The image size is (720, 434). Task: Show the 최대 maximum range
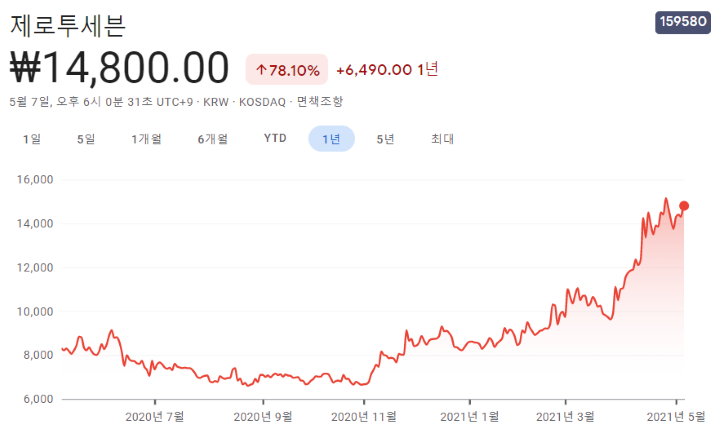[442, 139]
